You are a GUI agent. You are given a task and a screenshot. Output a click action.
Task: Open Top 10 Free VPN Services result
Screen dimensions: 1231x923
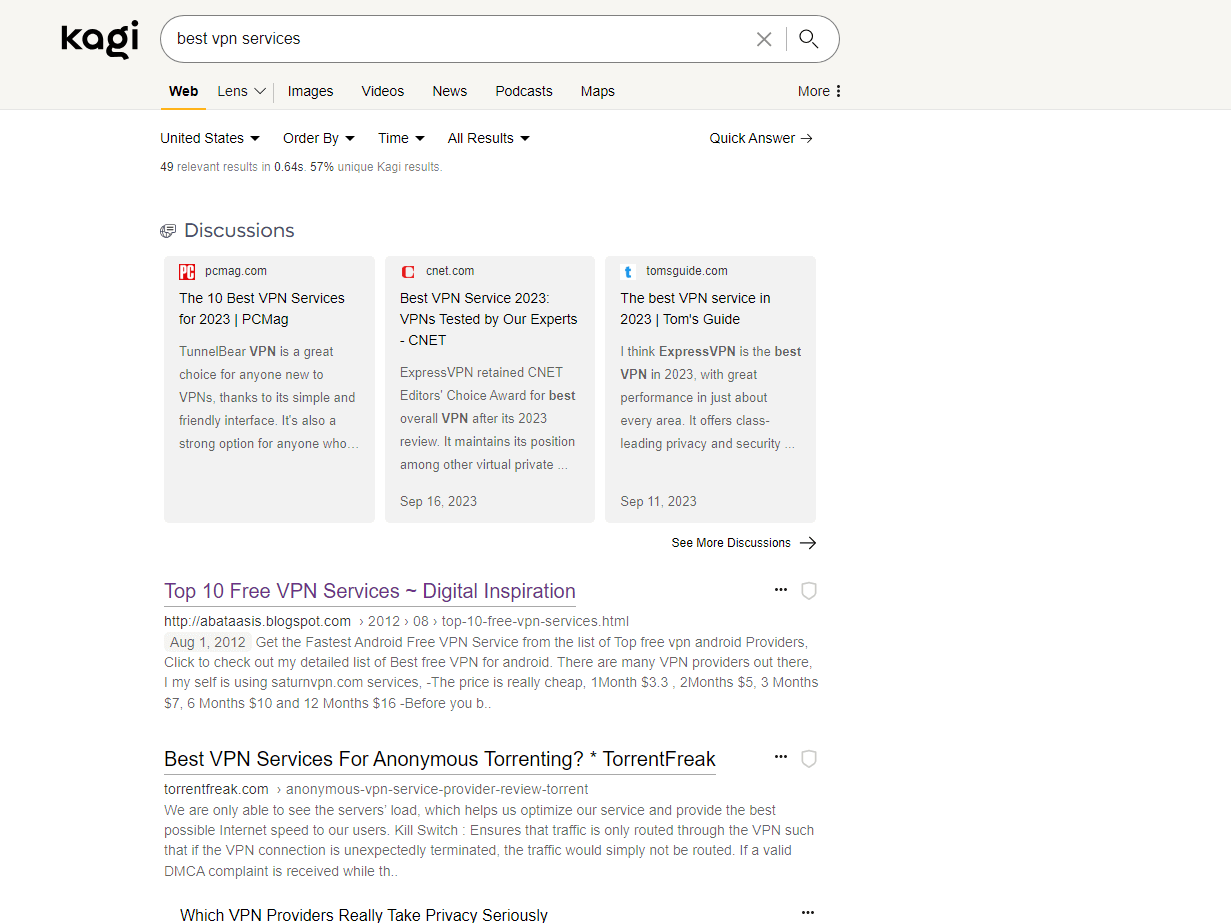pos(370,591)
